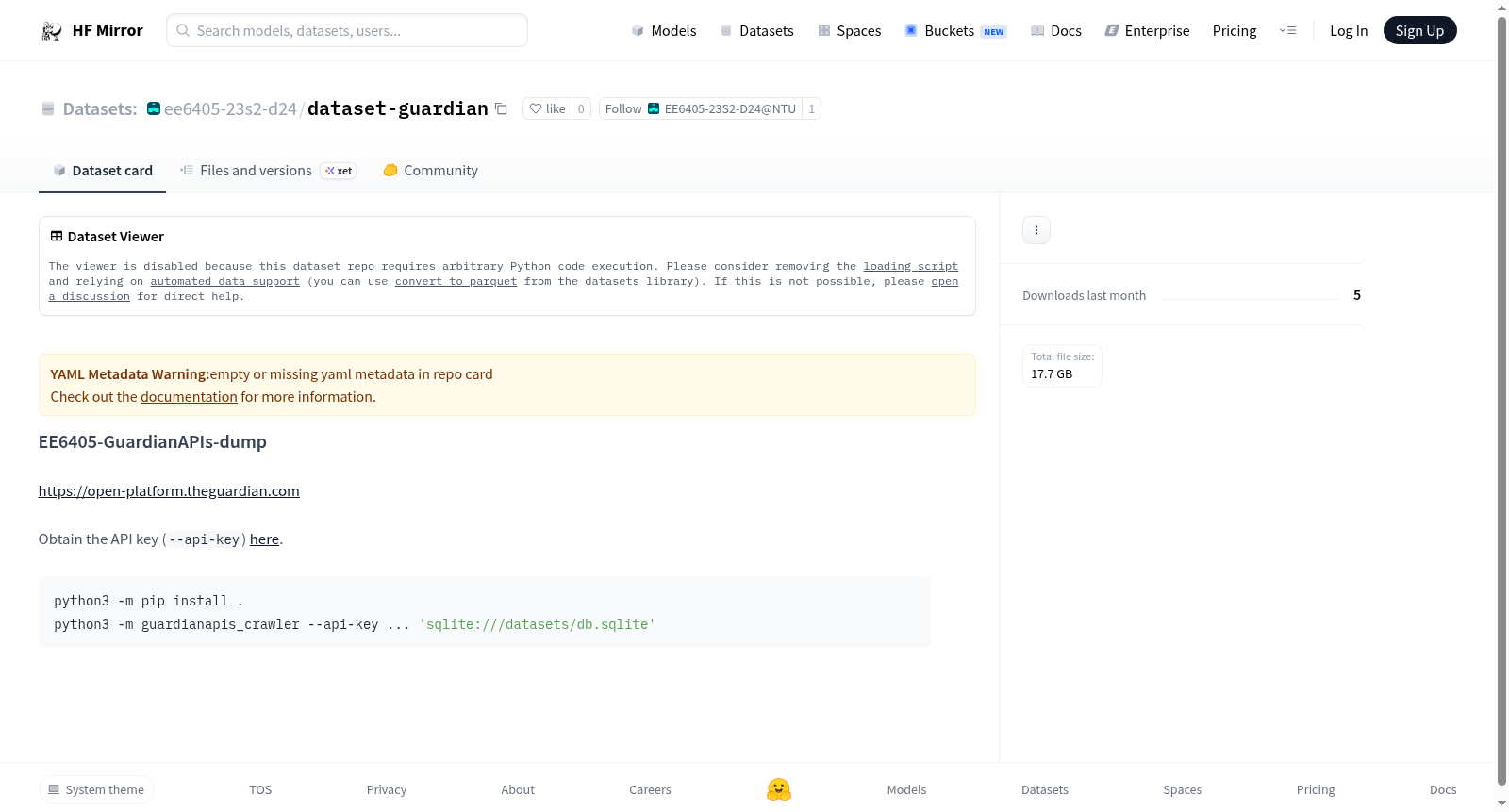
Task: Click the 'here' API key link
Action: pyautogui.click(x=264, y=539)
